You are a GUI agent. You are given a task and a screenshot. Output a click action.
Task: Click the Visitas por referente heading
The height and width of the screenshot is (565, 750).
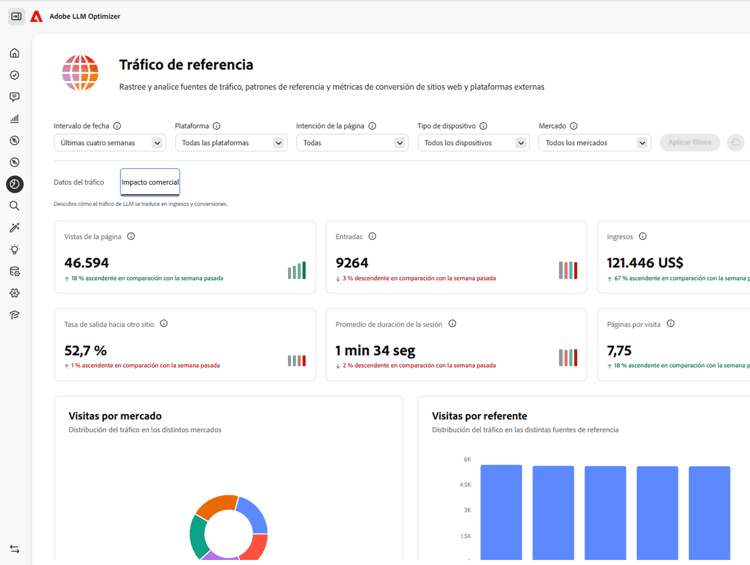click(x=479, y=416)
